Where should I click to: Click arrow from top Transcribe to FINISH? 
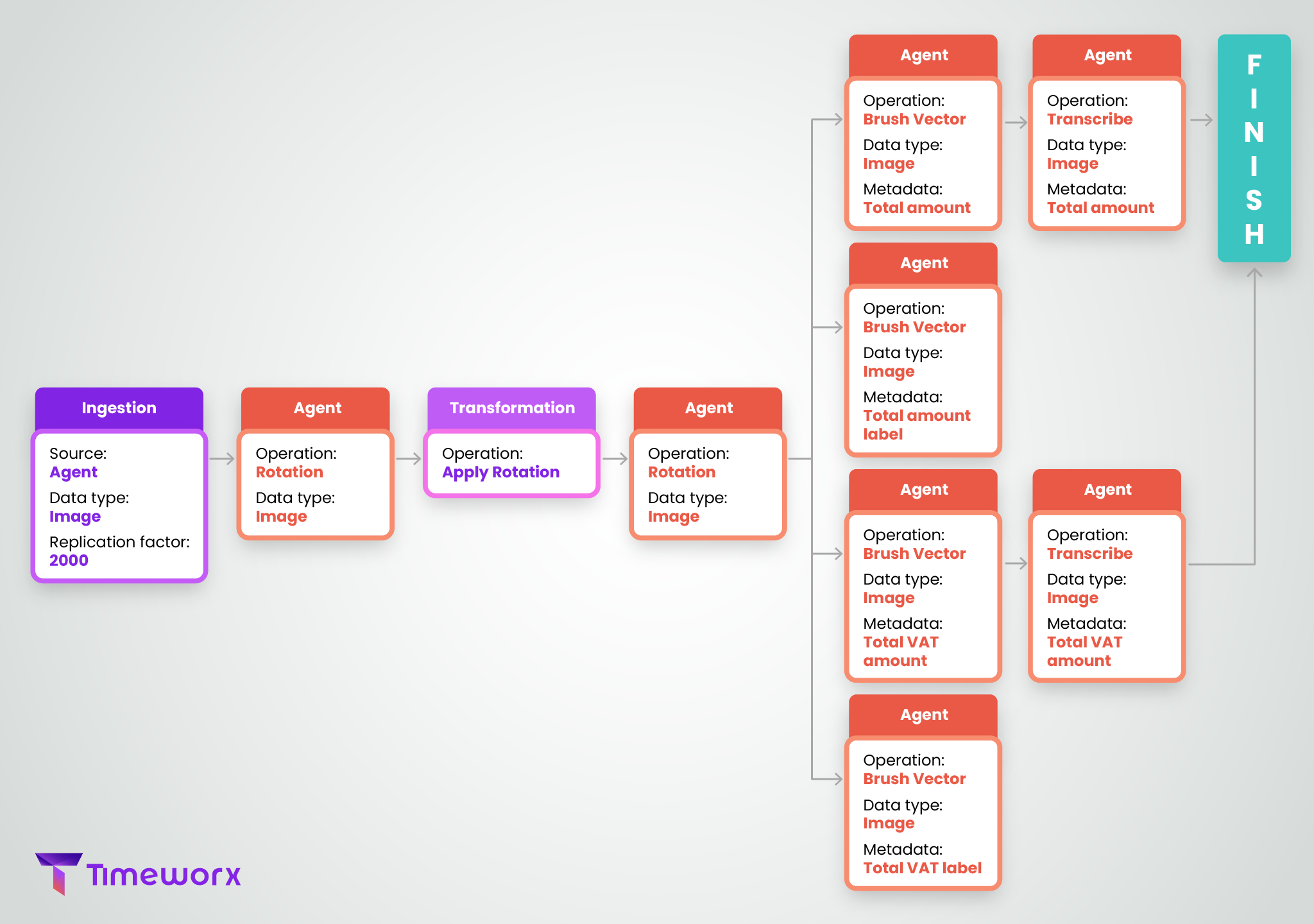tap(1201, 120)
